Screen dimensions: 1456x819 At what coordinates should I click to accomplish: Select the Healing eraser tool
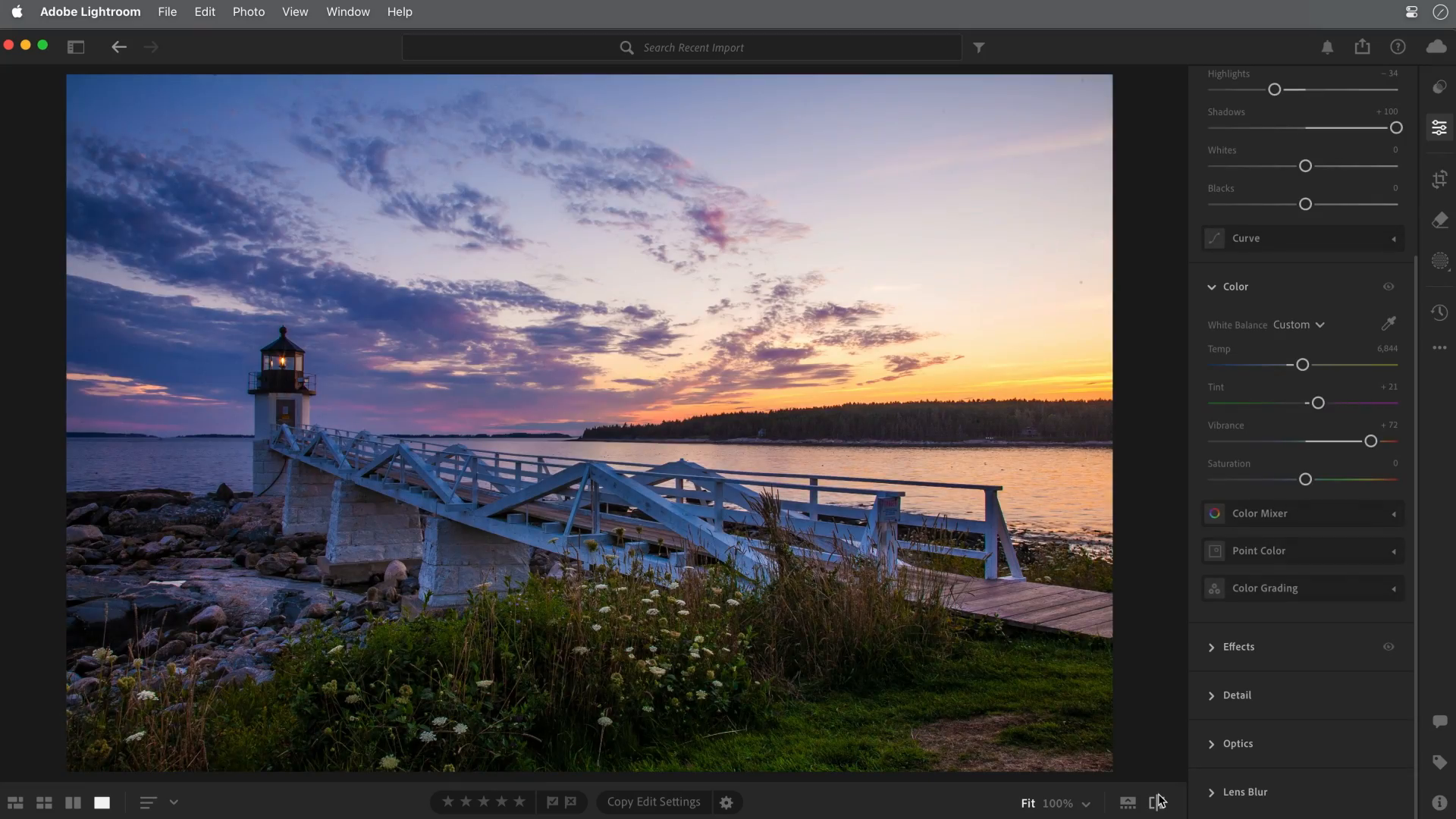pos(1439,220)
